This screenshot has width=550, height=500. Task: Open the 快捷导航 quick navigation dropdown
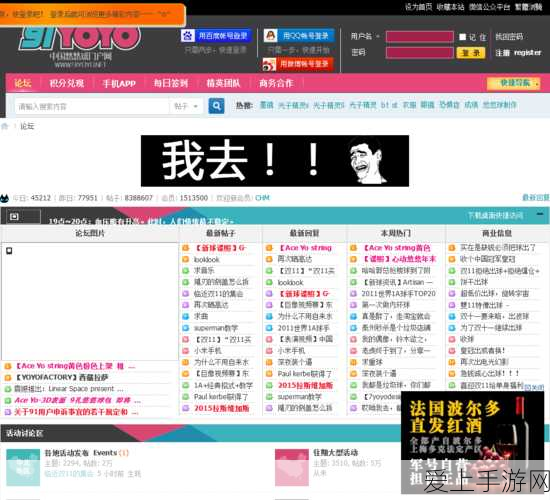(x=514, y=84)
